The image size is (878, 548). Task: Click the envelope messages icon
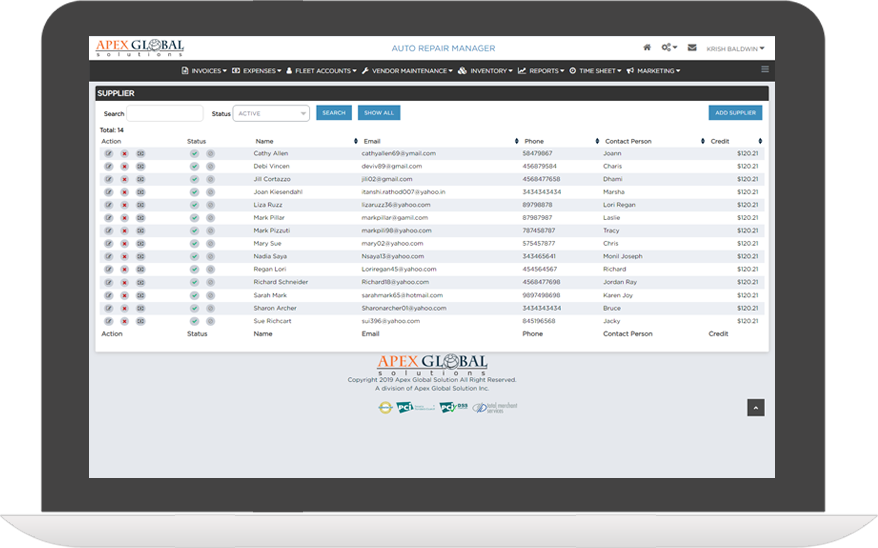(x=692, y=47)
